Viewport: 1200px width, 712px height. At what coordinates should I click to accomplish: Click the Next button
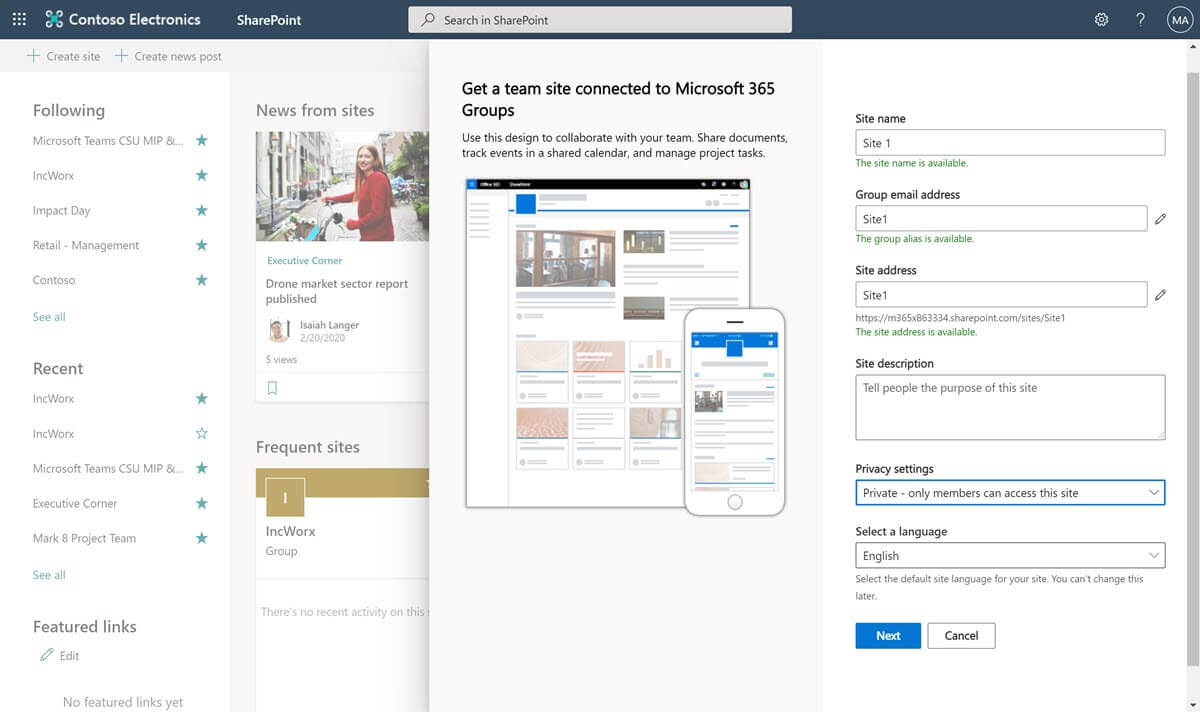888,635
